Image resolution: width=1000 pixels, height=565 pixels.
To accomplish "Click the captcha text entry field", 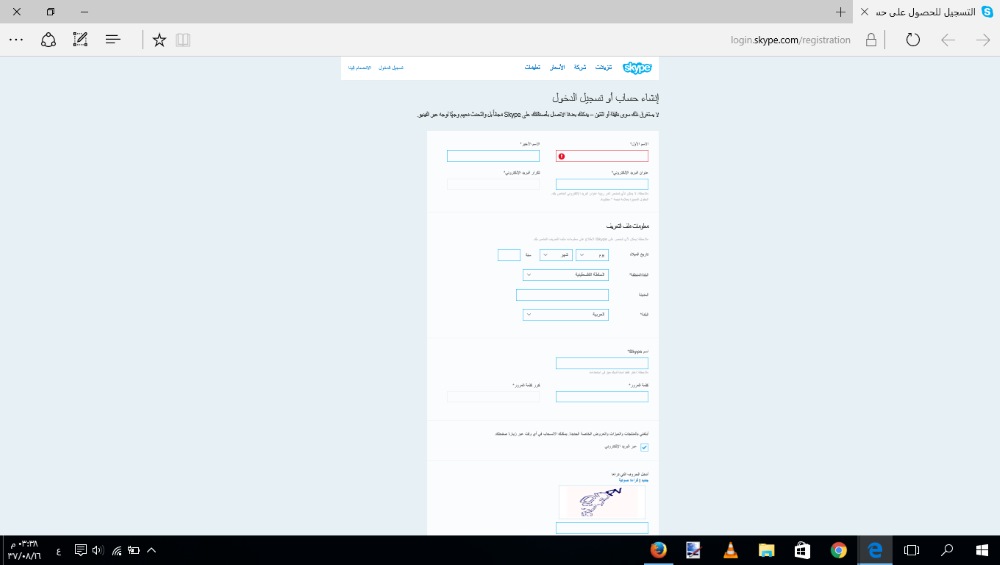I will [602, 527].
